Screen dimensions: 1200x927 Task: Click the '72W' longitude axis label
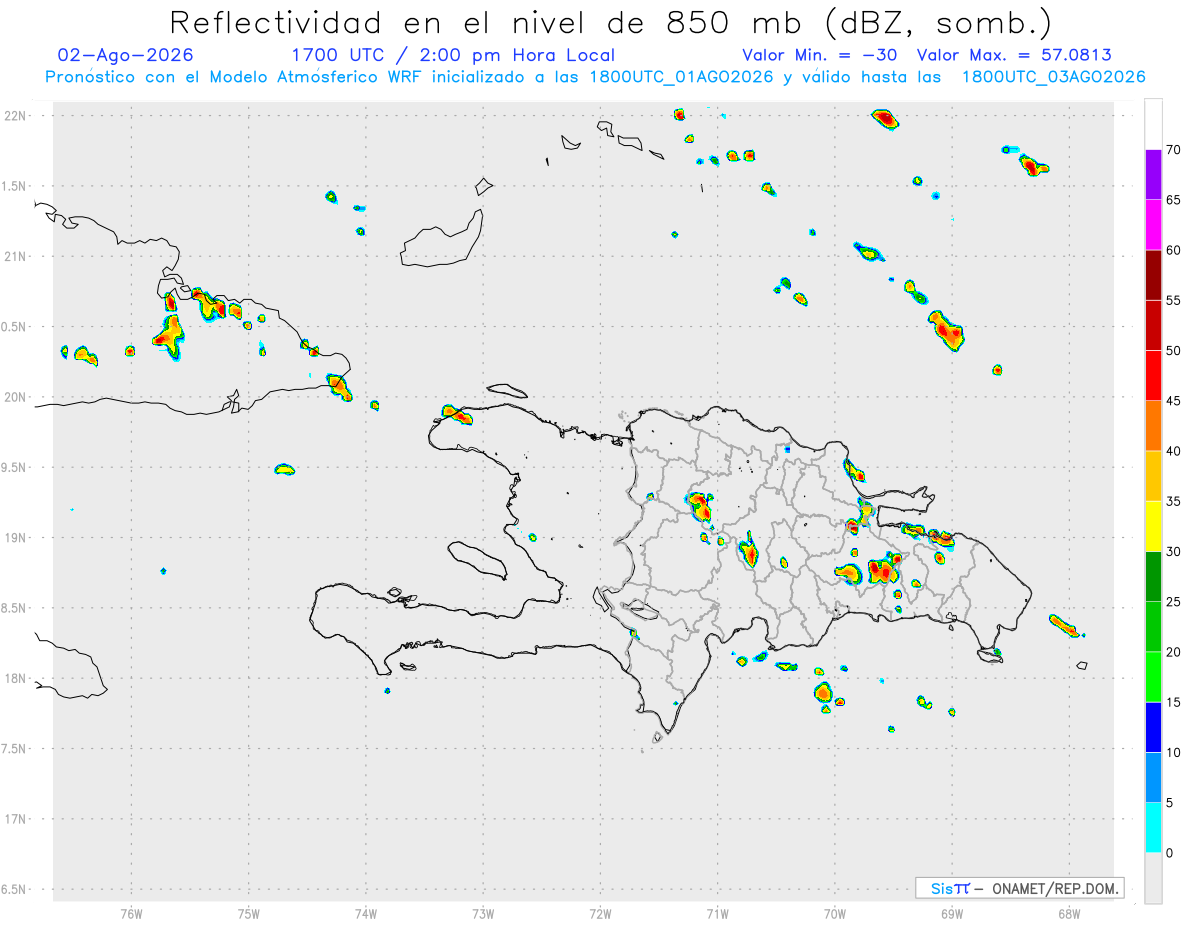point(600,913)
